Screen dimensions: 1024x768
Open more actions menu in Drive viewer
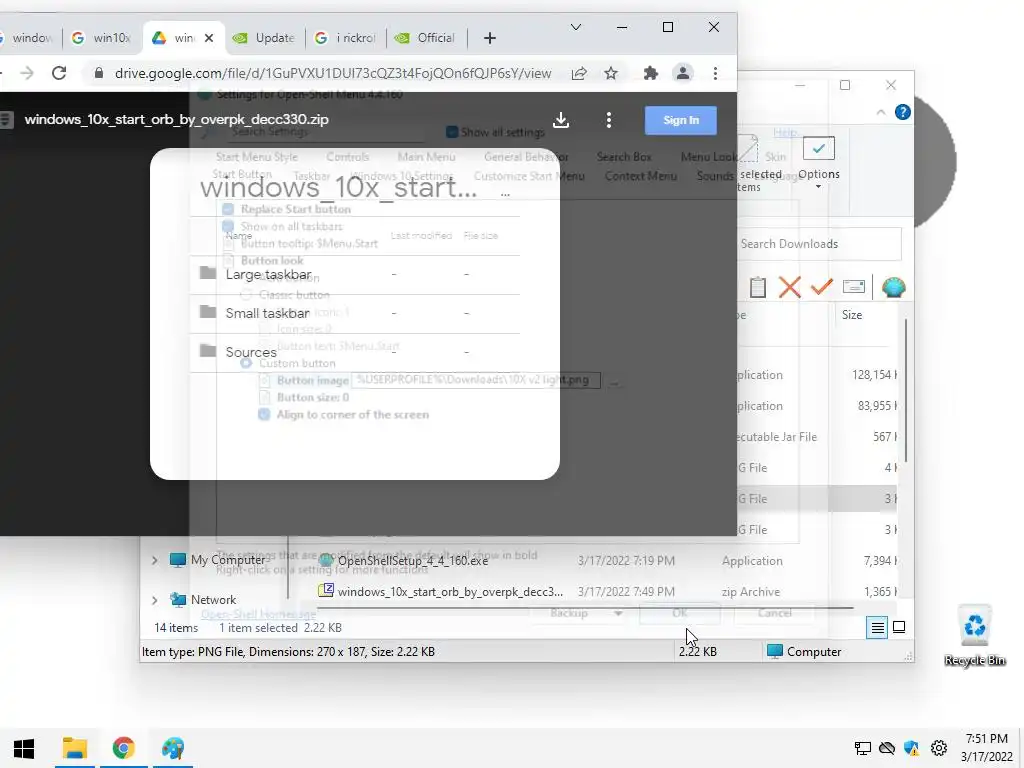tap(609, 120)
